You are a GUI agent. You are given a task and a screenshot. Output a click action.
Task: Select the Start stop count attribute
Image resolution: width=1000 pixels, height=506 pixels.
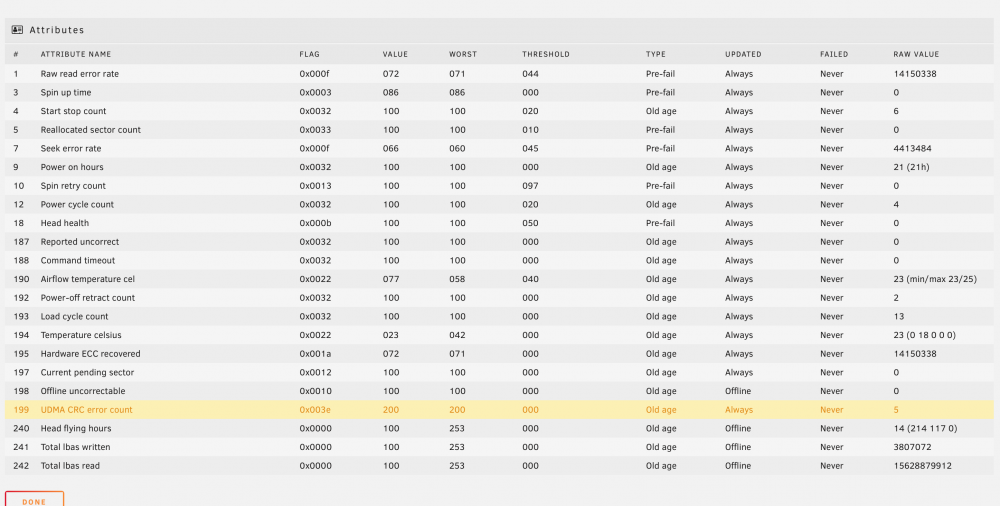(73, 111)
